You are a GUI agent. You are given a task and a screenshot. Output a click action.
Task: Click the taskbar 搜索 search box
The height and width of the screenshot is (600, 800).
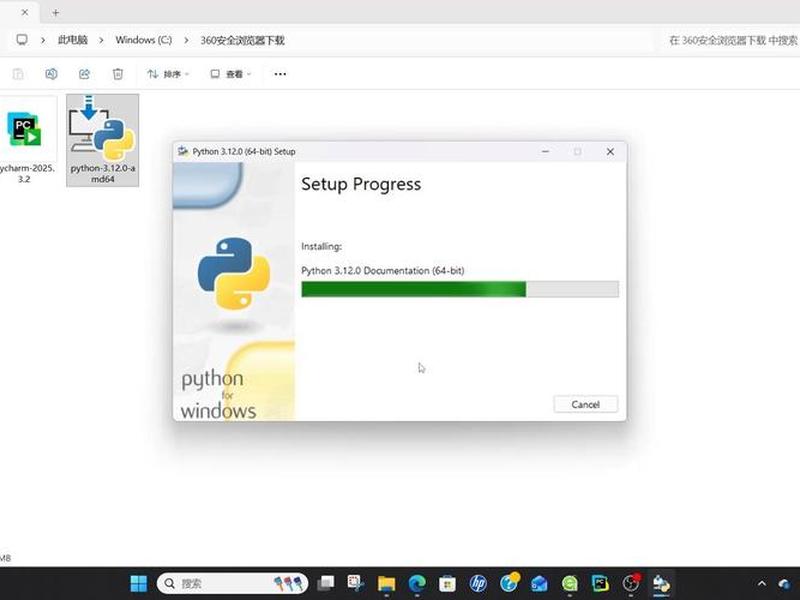point(232,583)
